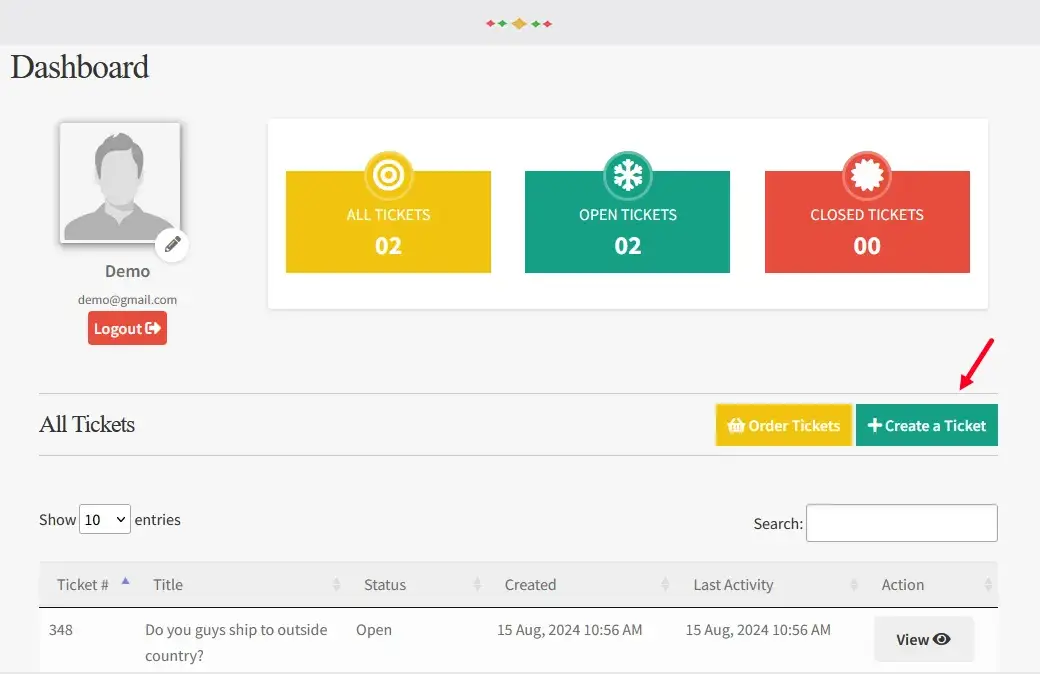Open the Order Tickets page
Viewport: 1040px width, 674px height.
[x=783, y=425]
